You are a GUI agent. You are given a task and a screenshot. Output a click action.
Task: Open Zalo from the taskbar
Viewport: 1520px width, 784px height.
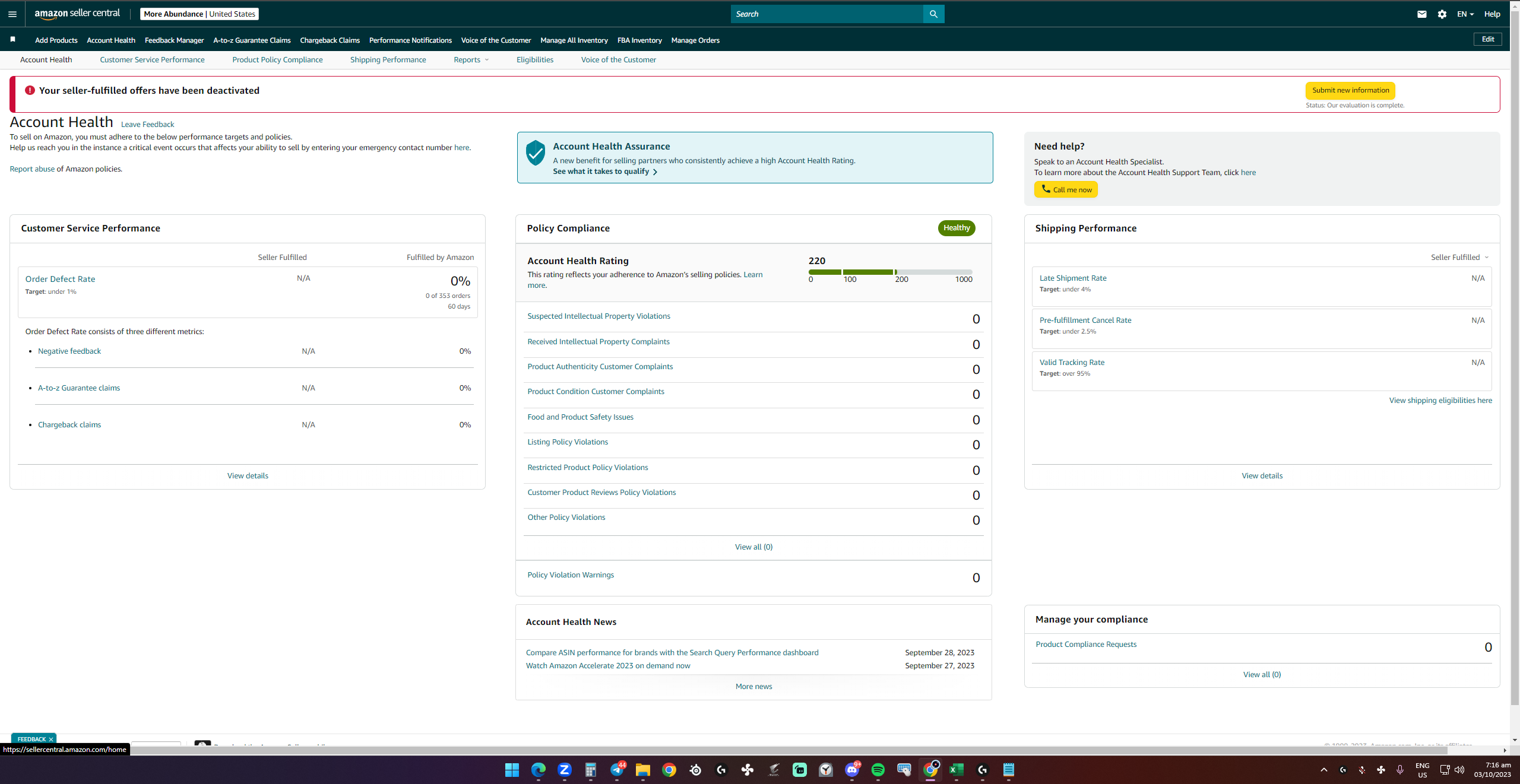pos(564,770)
